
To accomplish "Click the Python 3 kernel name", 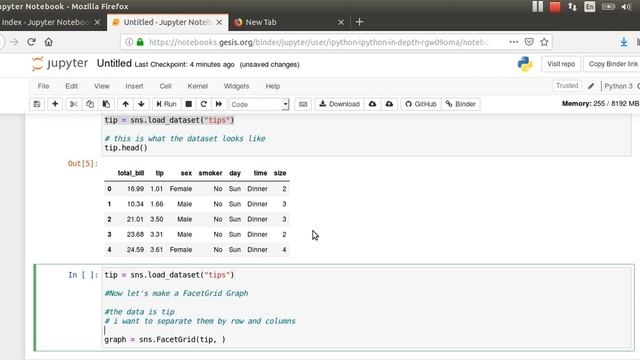I will pyautogui.click(x=618, y=86).
